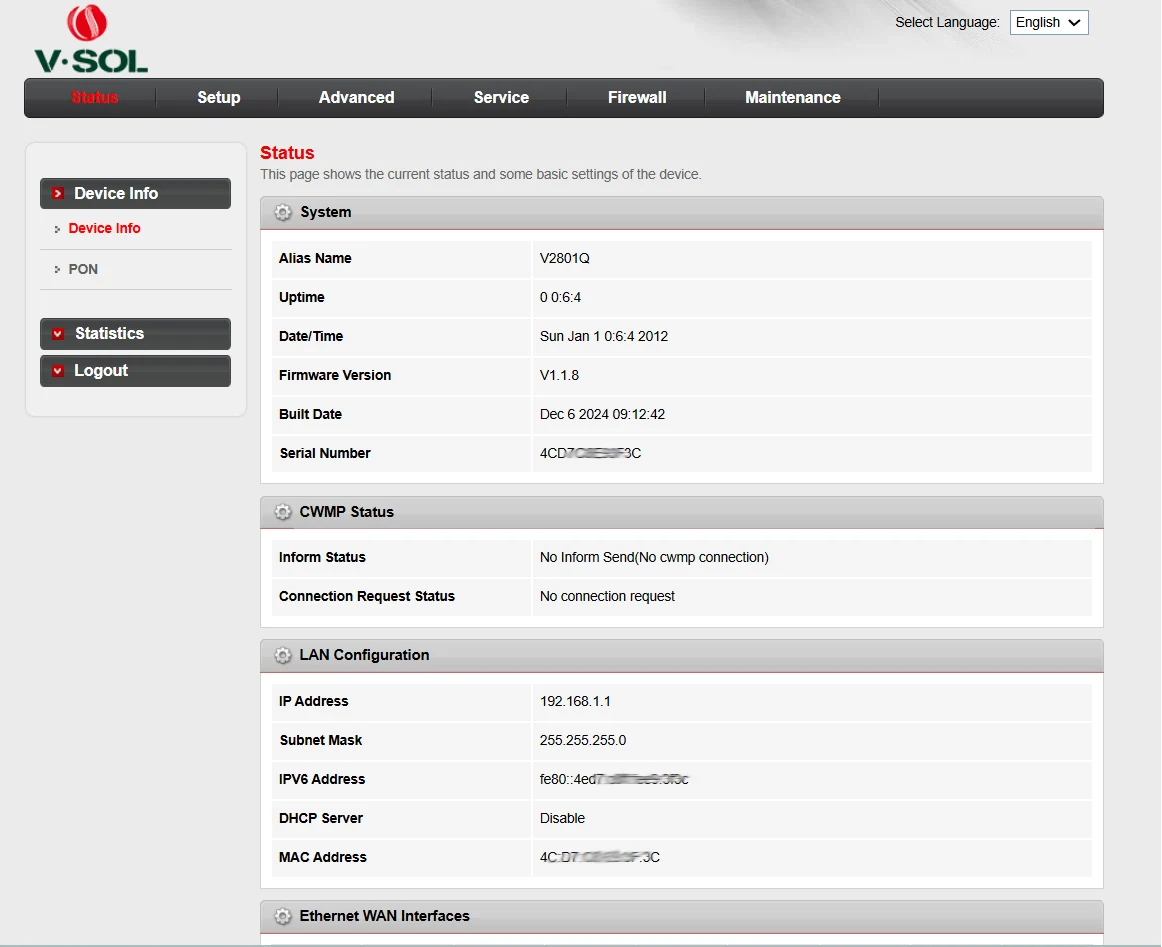This screenshot has height=947, width=1162.
Task: Click the gear icon beside Ethernet WAN Interfaces
Action: point(283,917)
